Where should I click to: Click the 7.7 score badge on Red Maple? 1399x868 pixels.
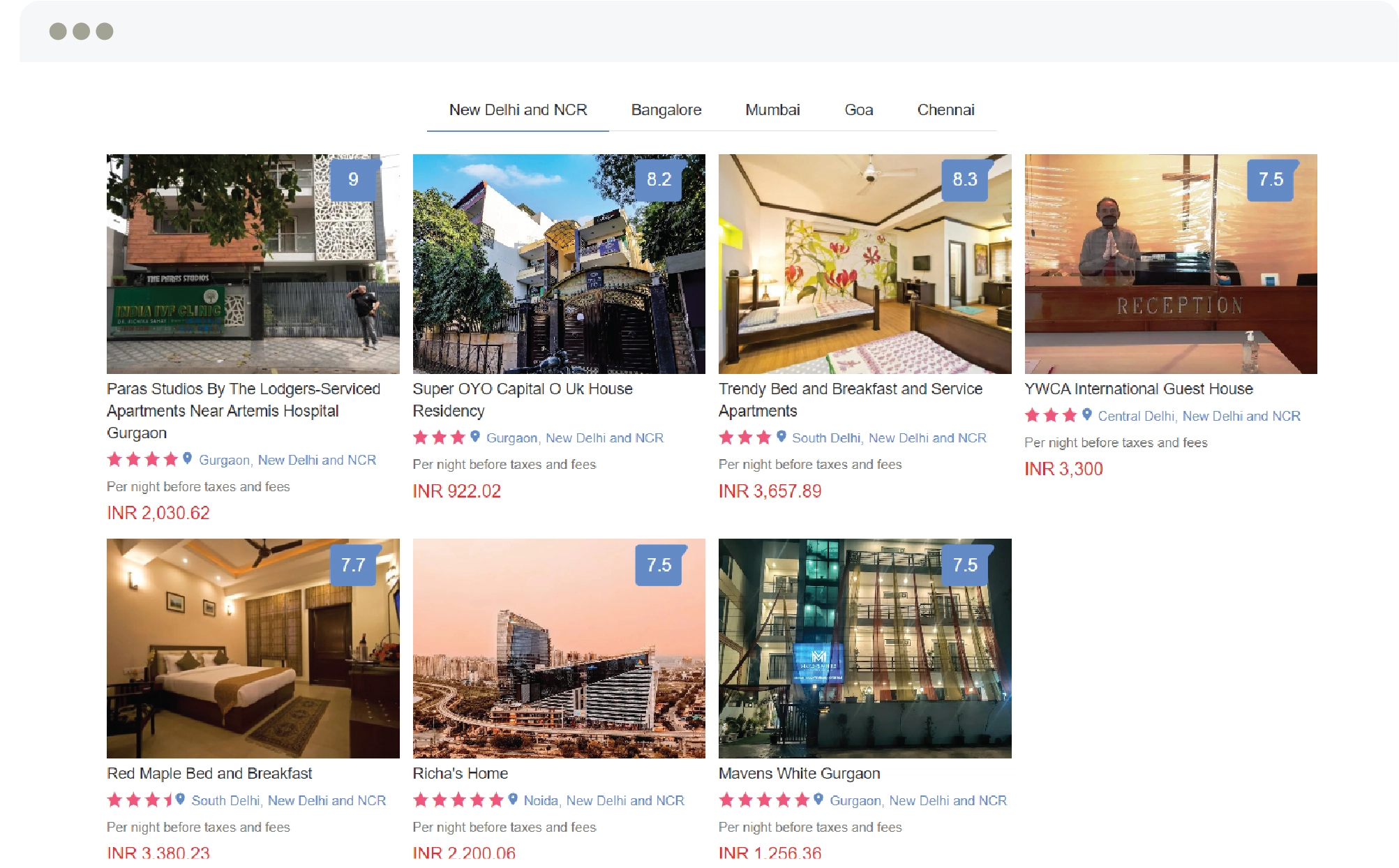coord(354,564)
